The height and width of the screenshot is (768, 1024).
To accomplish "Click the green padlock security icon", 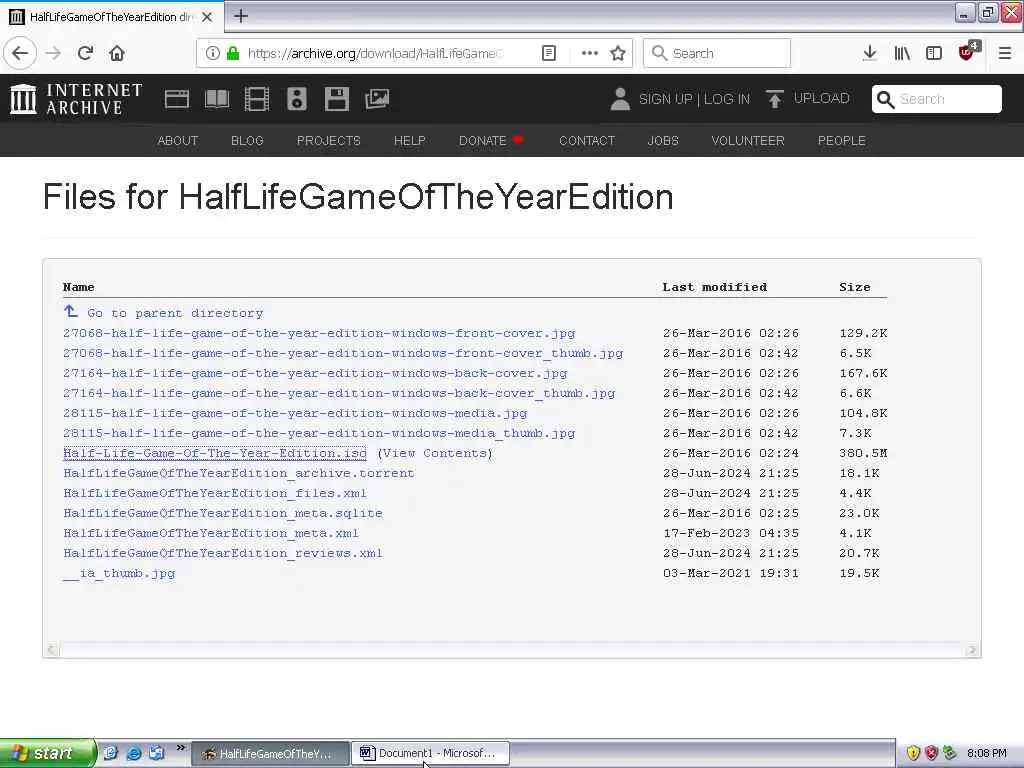I will pos(232,53).
